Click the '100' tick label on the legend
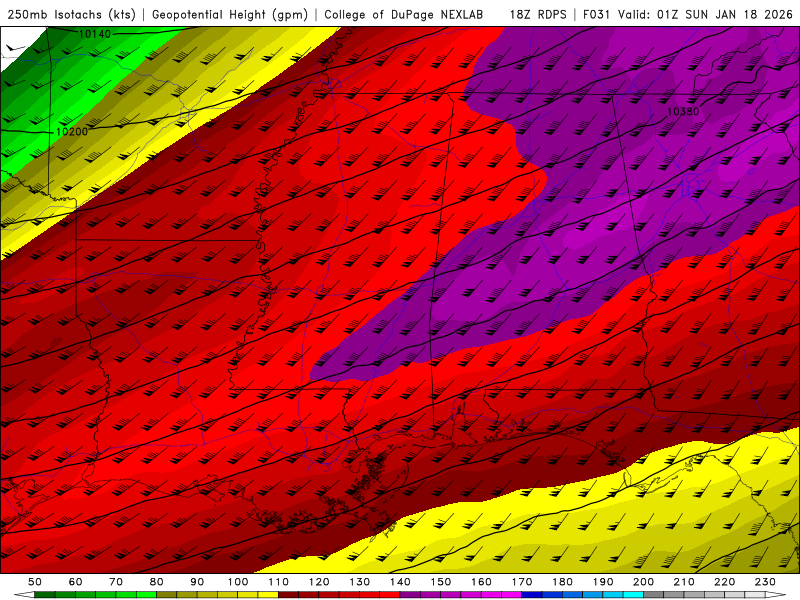The image size is (800, 600). [238, 582]
